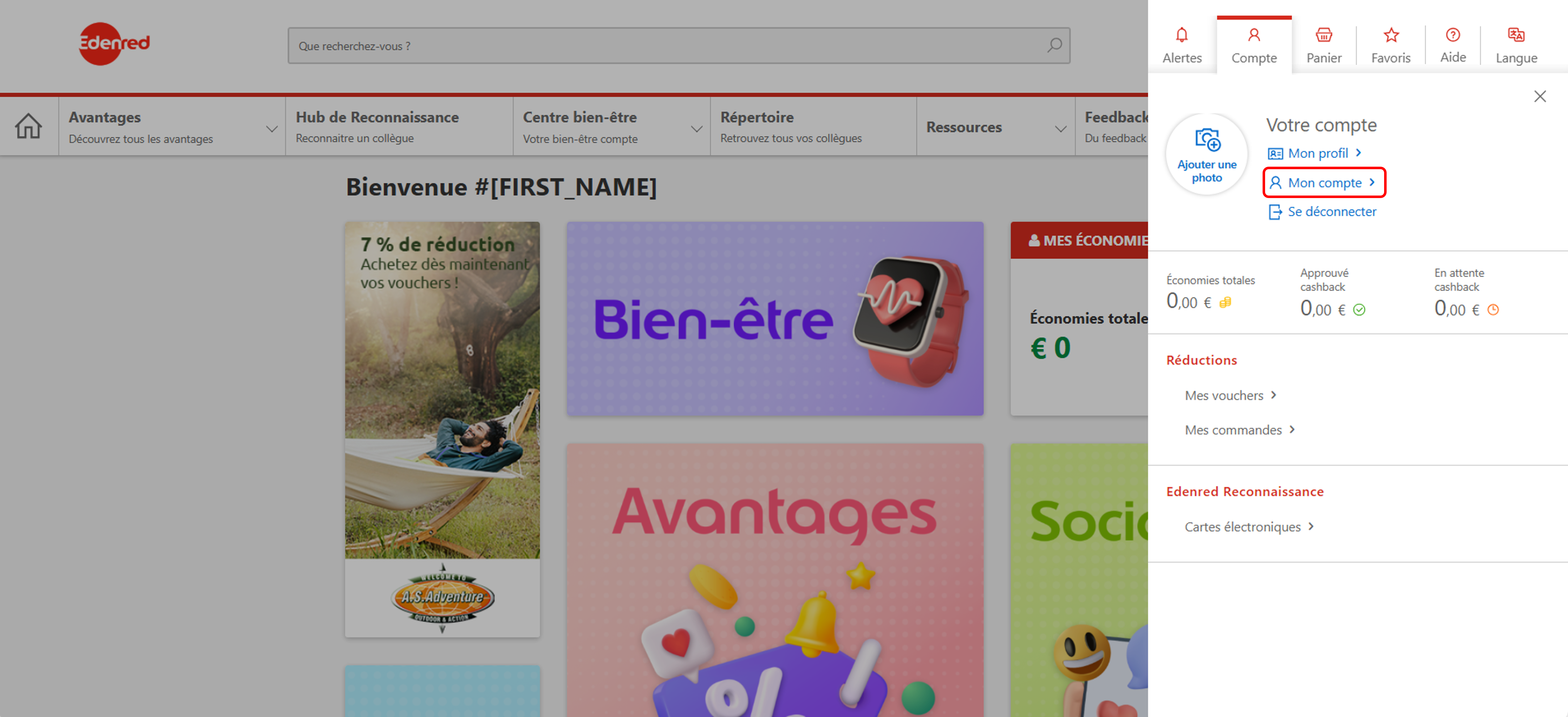
Task: Open the Feedback menu item
Action: (x=1112, y=126)
